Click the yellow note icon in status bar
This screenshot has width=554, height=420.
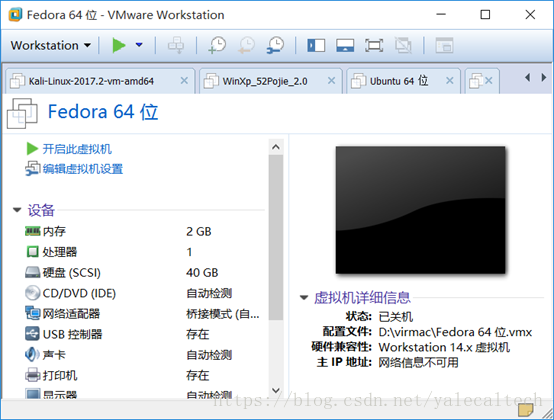525,409
